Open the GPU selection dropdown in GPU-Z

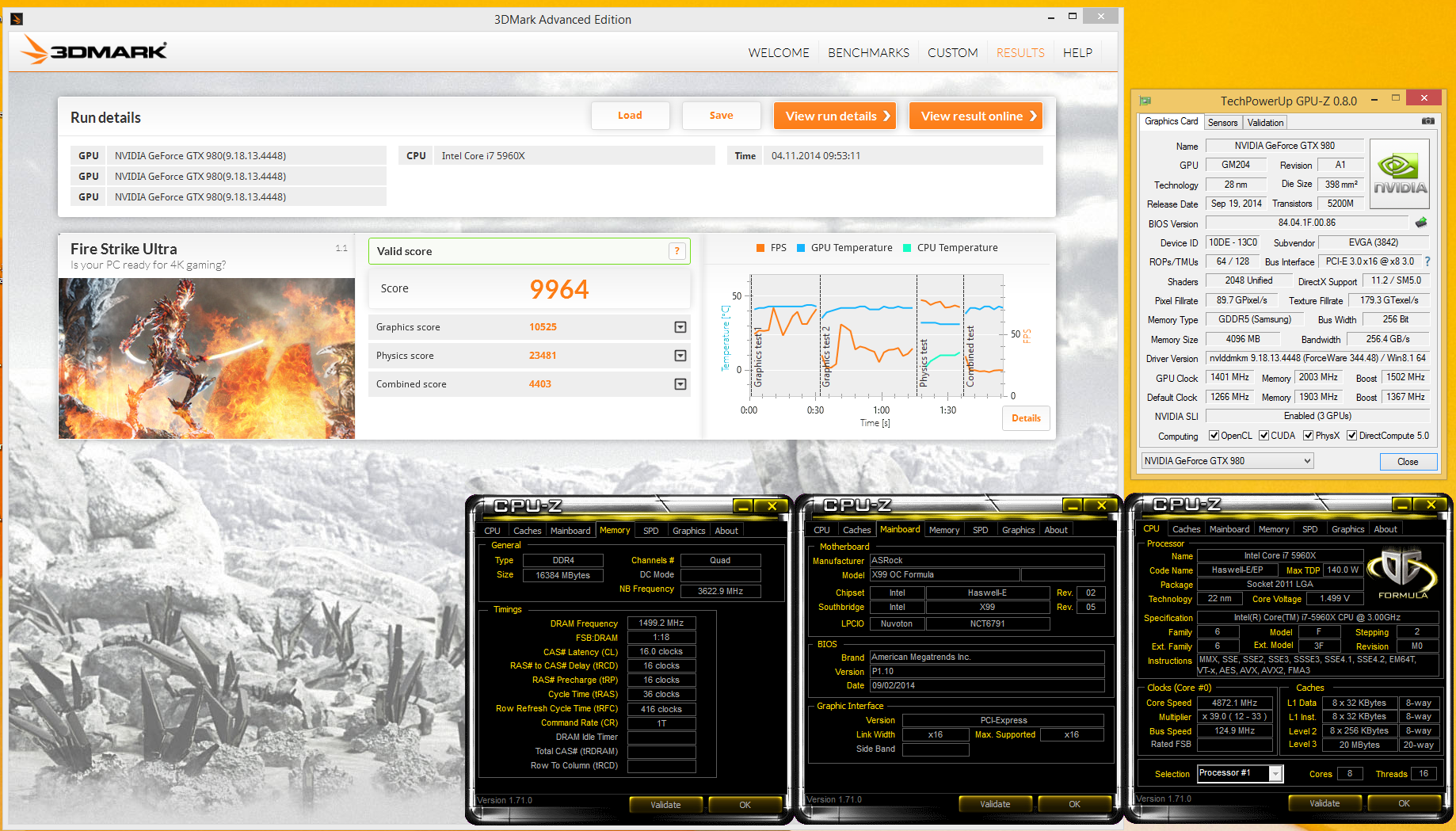[1227, 461]
